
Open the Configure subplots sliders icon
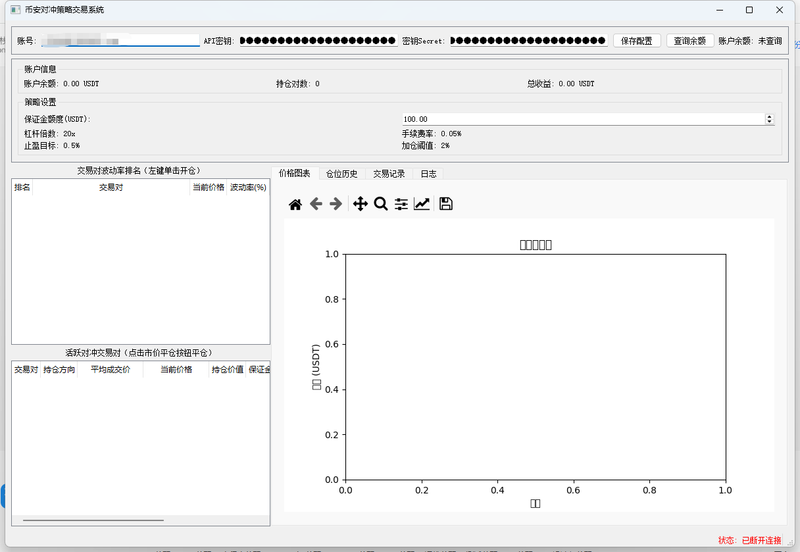coord(401,204)
